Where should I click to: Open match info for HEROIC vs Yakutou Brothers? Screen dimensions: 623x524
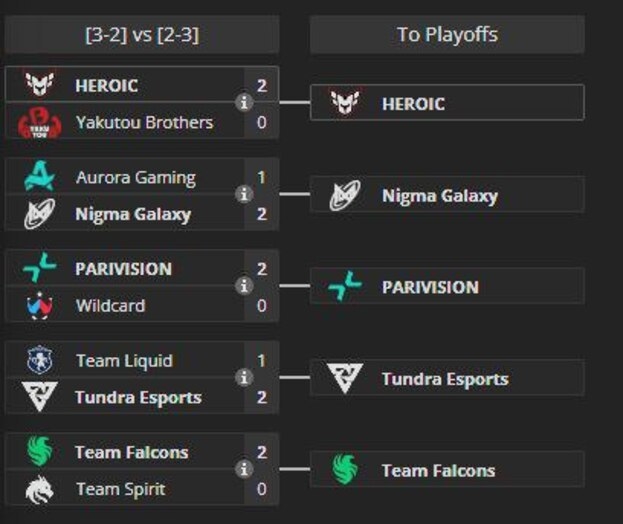243,103
